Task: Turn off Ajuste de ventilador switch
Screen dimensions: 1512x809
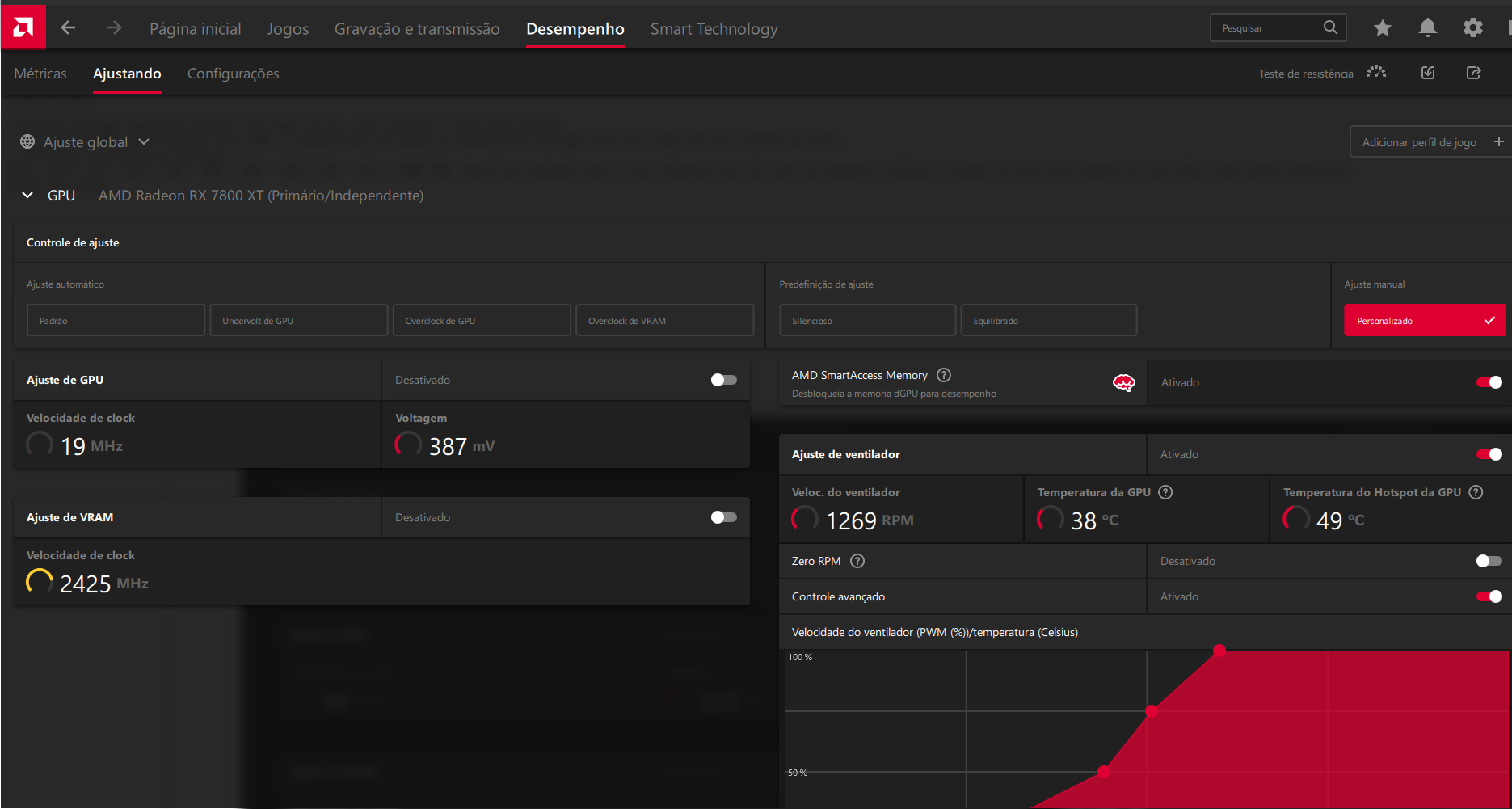Action: tap(1489, 454)
